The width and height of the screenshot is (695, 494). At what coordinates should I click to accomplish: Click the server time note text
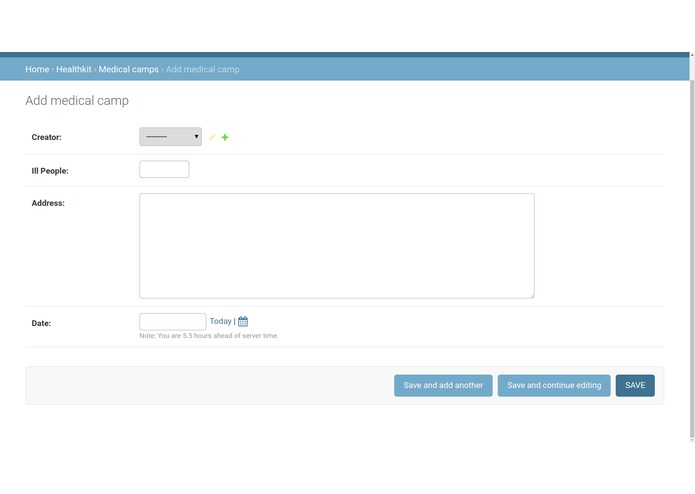(x=209, y=336)
